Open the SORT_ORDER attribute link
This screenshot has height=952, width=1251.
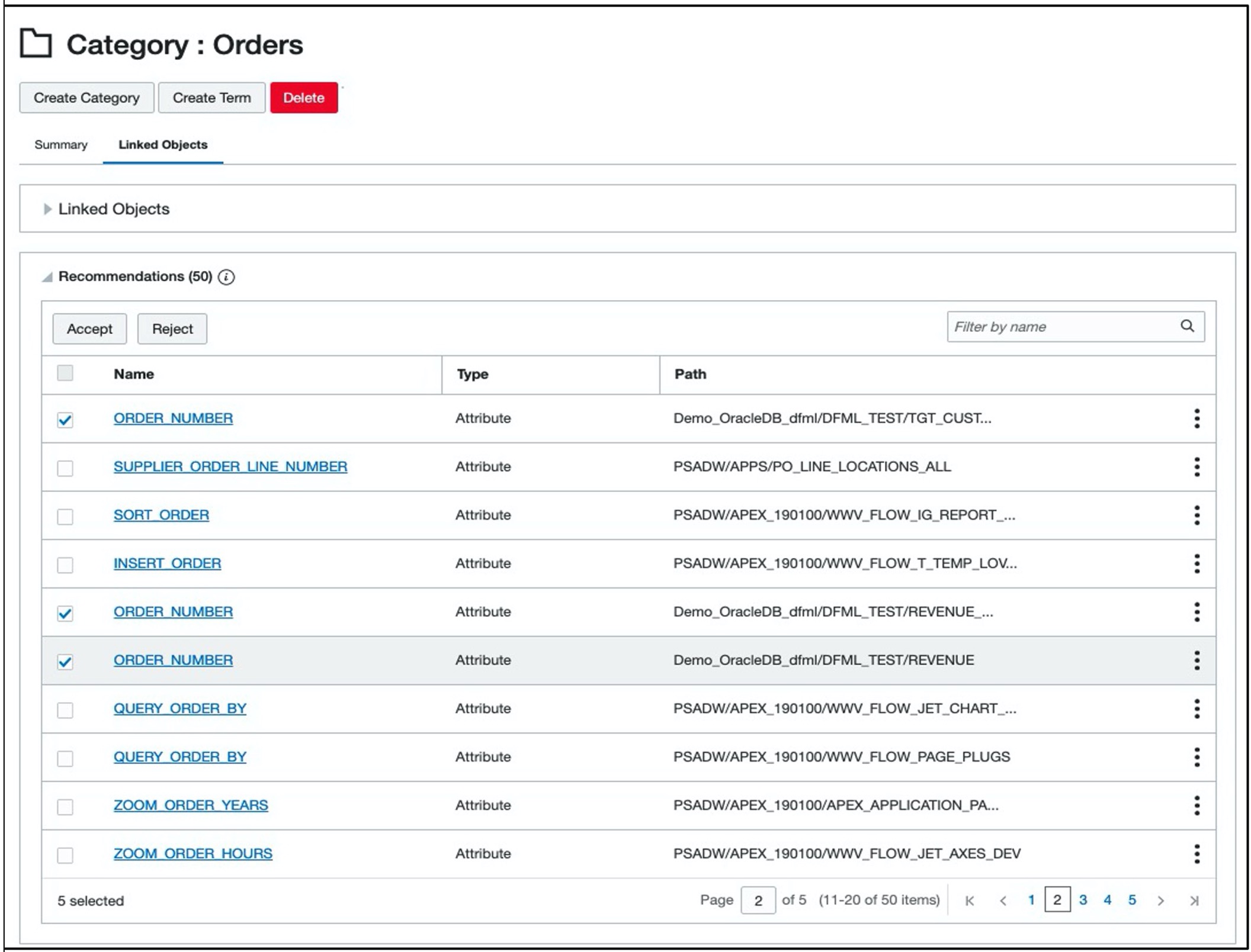point(161,515)
